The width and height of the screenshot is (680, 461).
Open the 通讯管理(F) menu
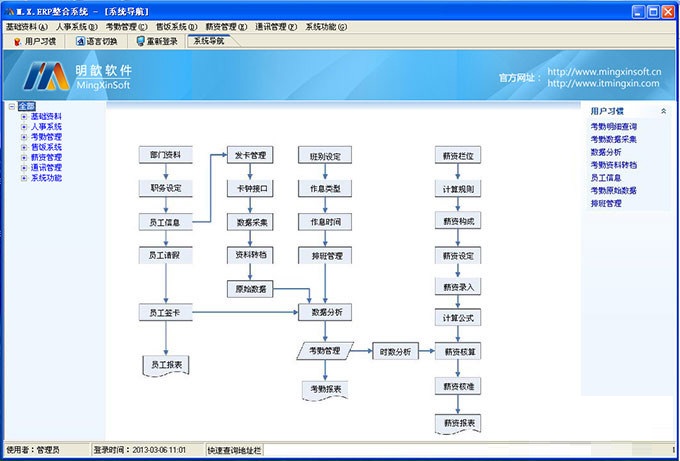(276, 27)
